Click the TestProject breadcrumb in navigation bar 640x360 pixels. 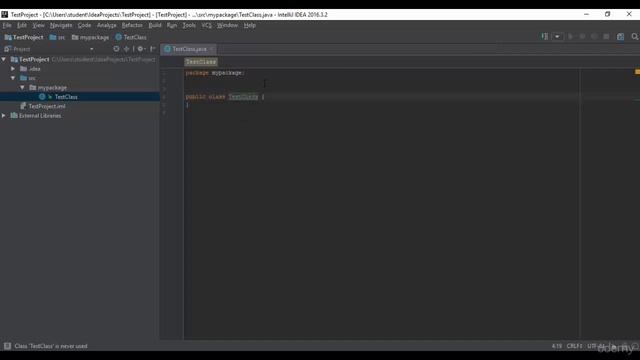pos(24,37)
